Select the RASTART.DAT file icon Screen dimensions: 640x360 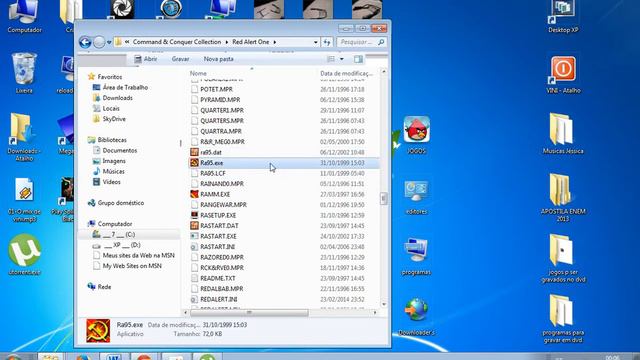coord(194,226)
